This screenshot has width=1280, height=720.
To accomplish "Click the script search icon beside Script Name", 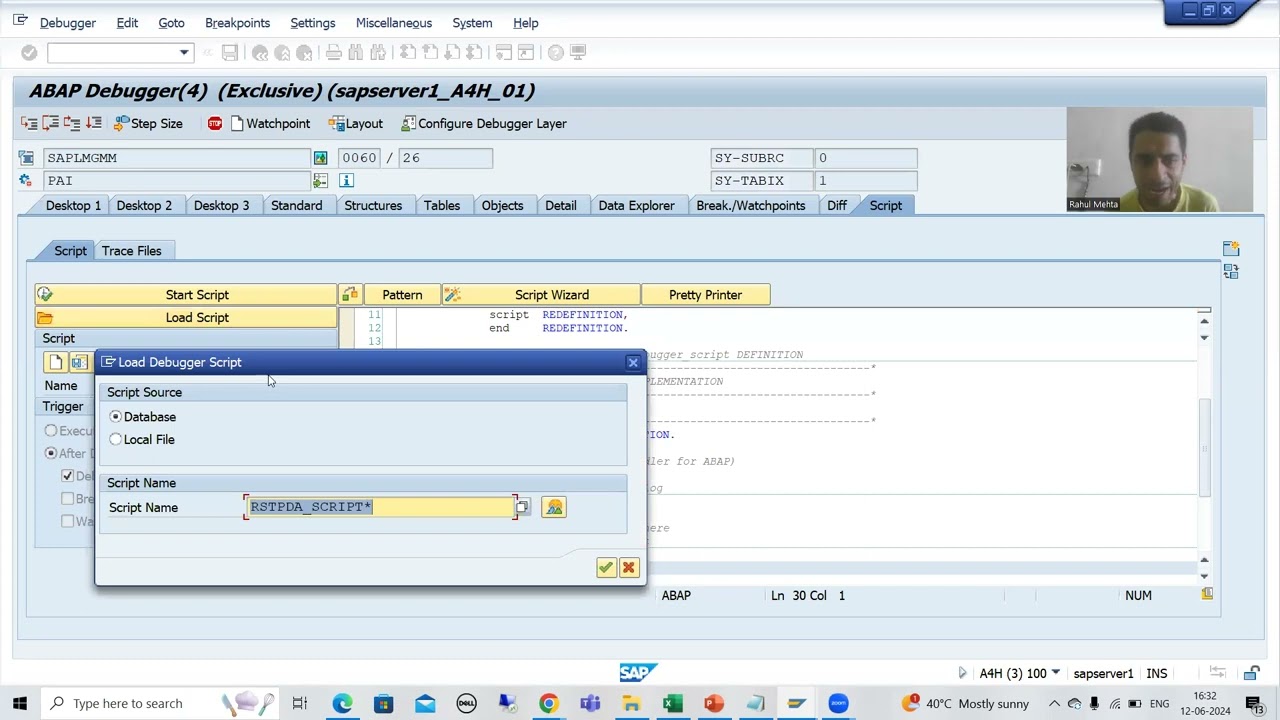I will tap(554, 507).
